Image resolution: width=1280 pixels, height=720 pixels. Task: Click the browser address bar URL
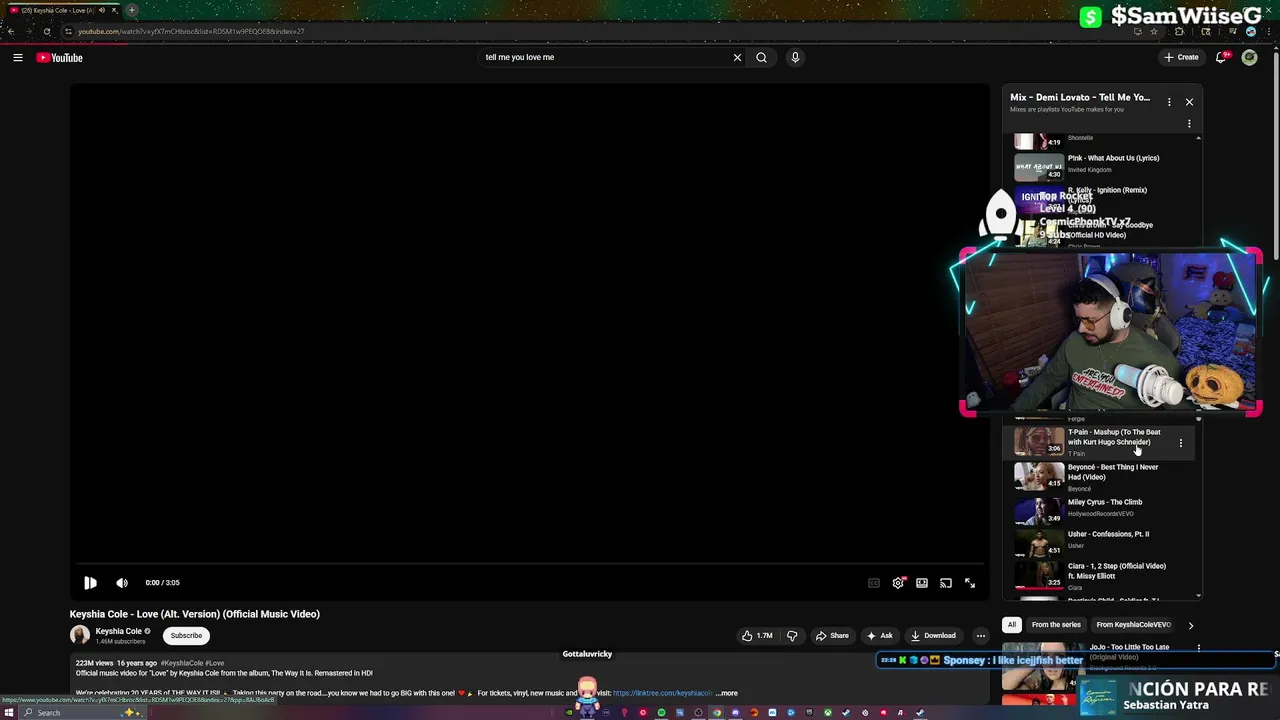[190, 31]
